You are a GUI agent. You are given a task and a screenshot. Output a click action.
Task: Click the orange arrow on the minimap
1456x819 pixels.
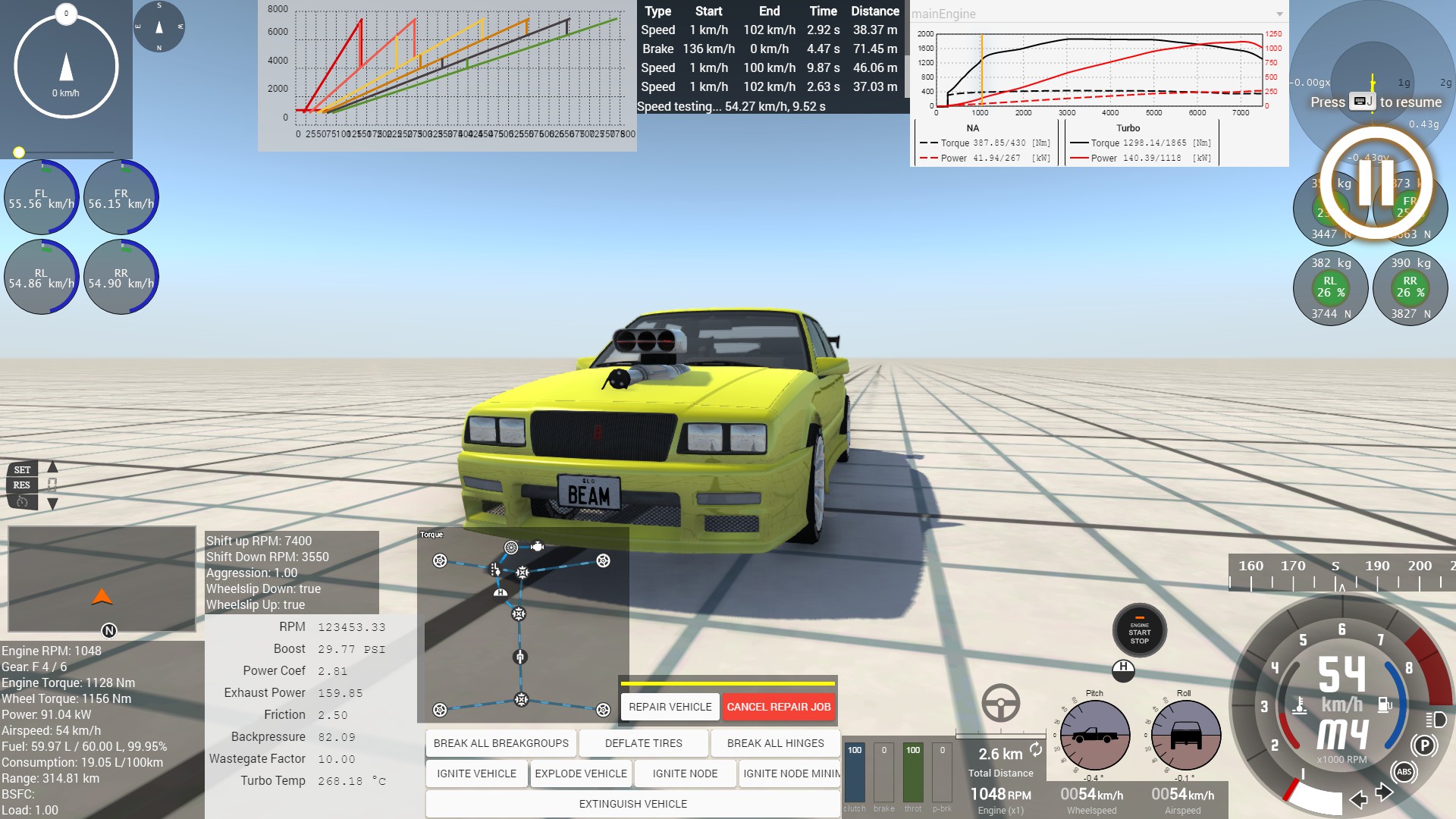tap(102, 597)
